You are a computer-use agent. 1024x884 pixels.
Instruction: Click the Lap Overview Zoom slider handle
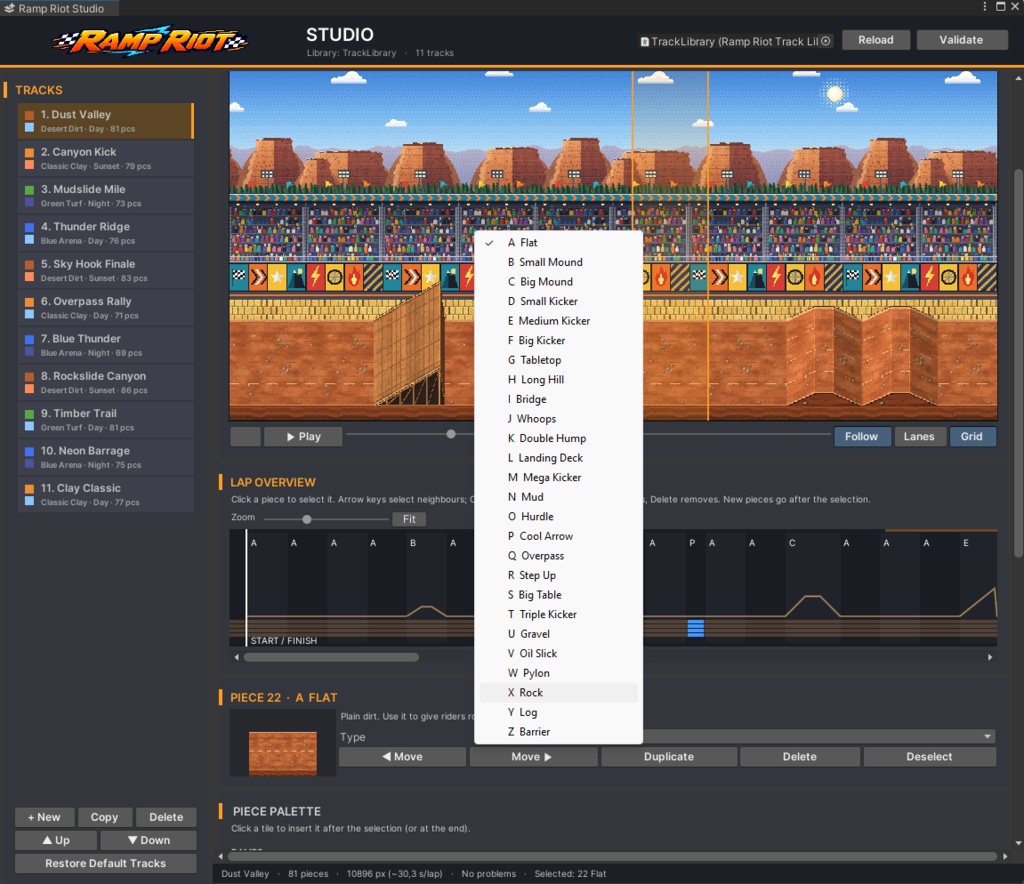click(x=307, y=520)
